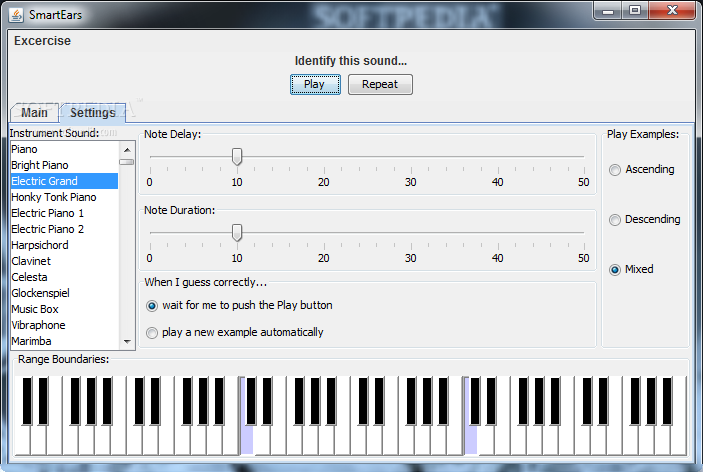Click the Repeat button

point(380,84)
